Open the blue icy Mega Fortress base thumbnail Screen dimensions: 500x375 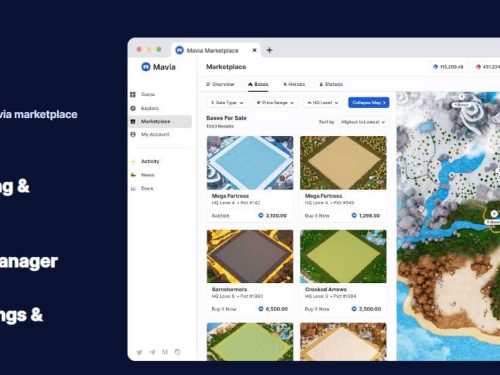(250, 163)
